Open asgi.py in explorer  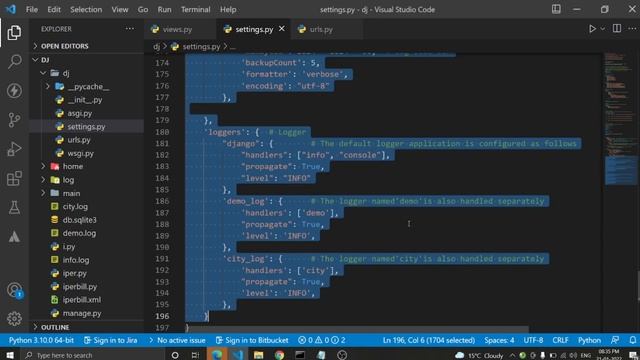click(80, 113)
